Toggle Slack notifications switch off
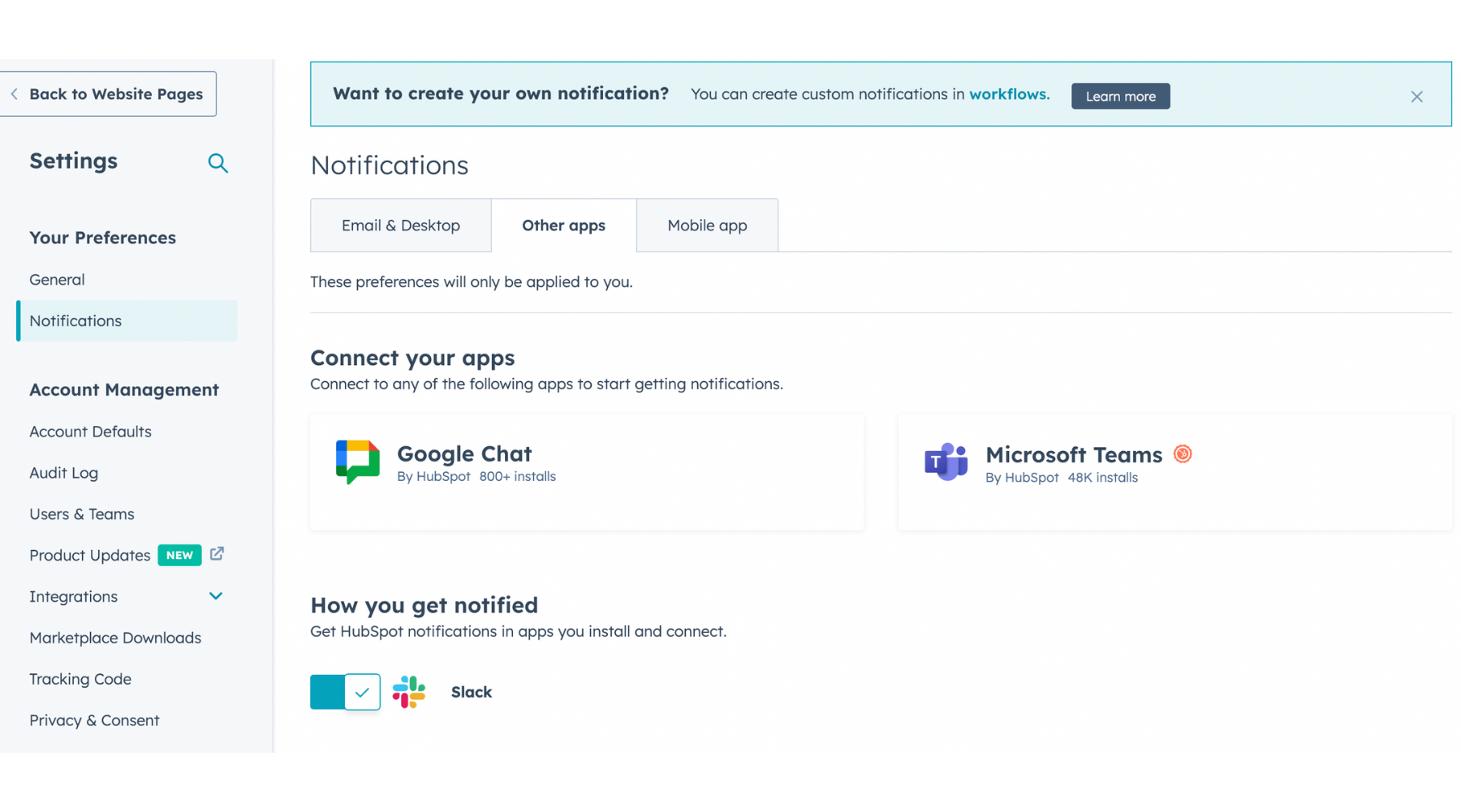 pos(345,692)
